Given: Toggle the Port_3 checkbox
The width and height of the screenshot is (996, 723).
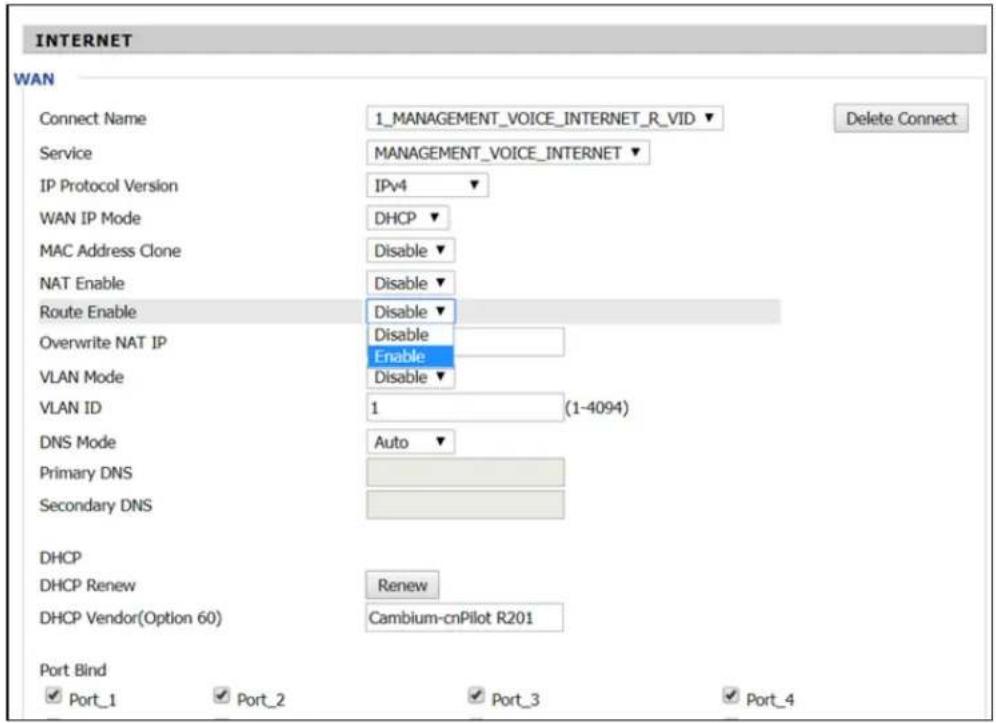Looking at the screenshot, I should 476,696.
